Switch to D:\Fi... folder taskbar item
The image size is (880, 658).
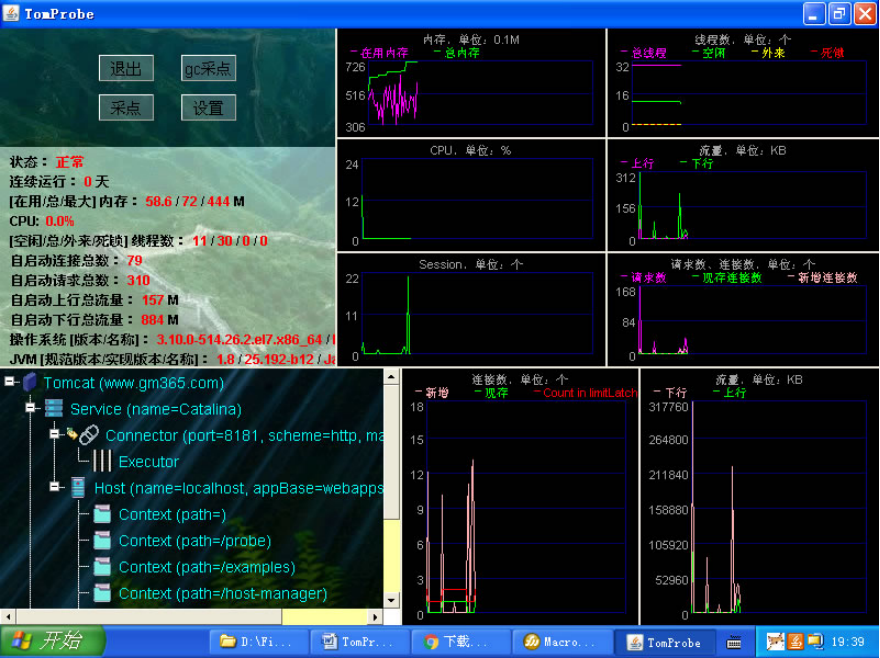[x=258, y=641]
